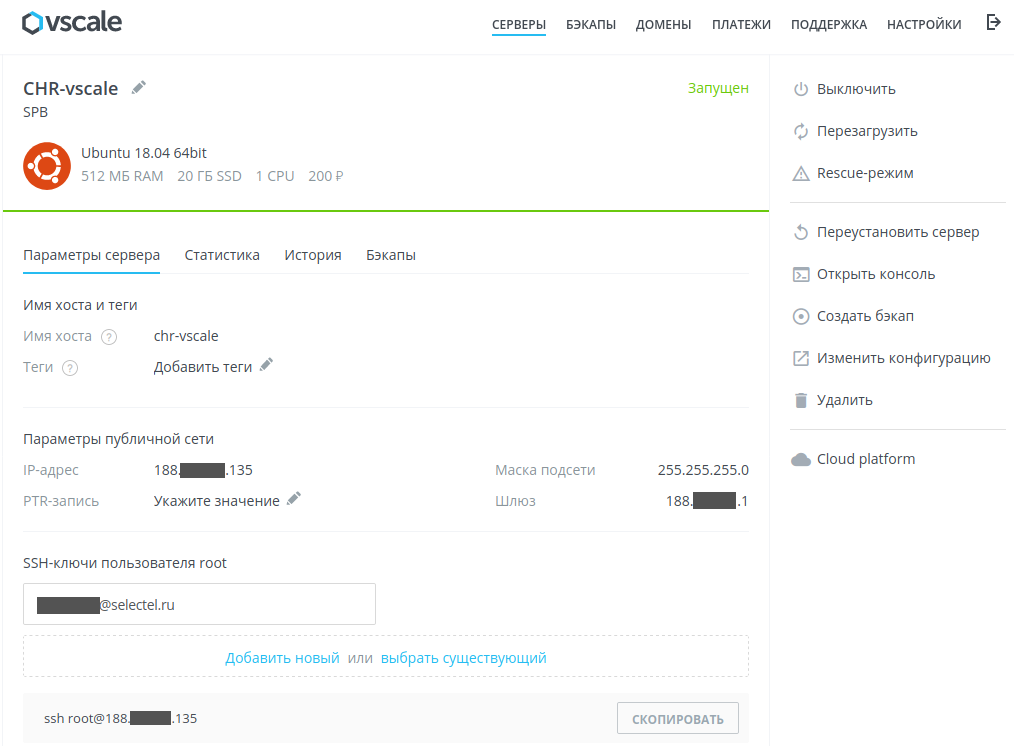The width and height of the screenshot is (1014, 746).
Task: Click the Rescue-режим warning triangle icon
Action: [800, 174]
